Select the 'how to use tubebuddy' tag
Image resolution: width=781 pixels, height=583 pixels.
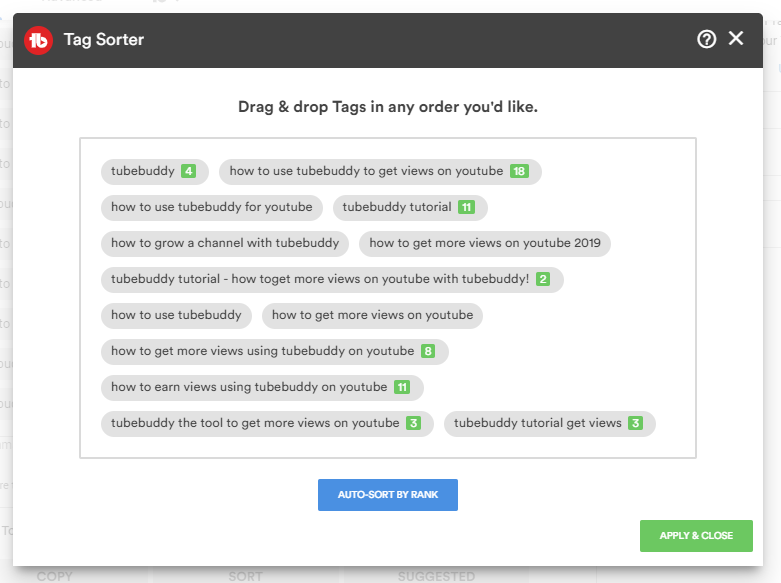(x=176, y=315)
